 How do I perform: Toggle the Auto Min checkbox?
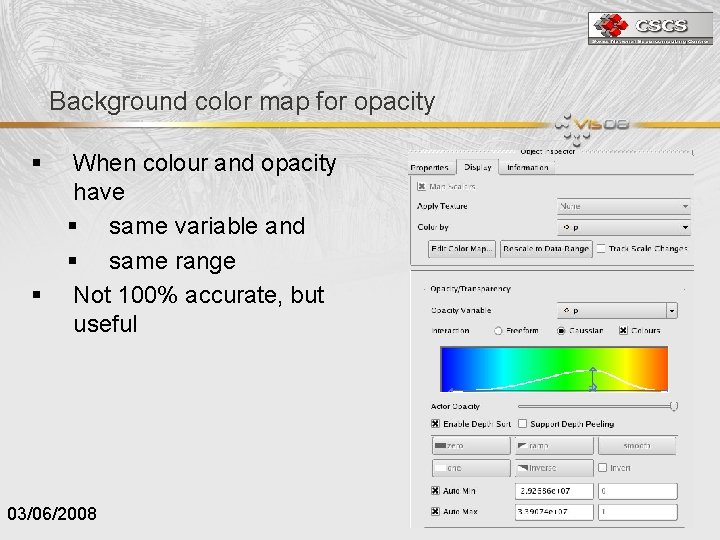click(435, 491)
